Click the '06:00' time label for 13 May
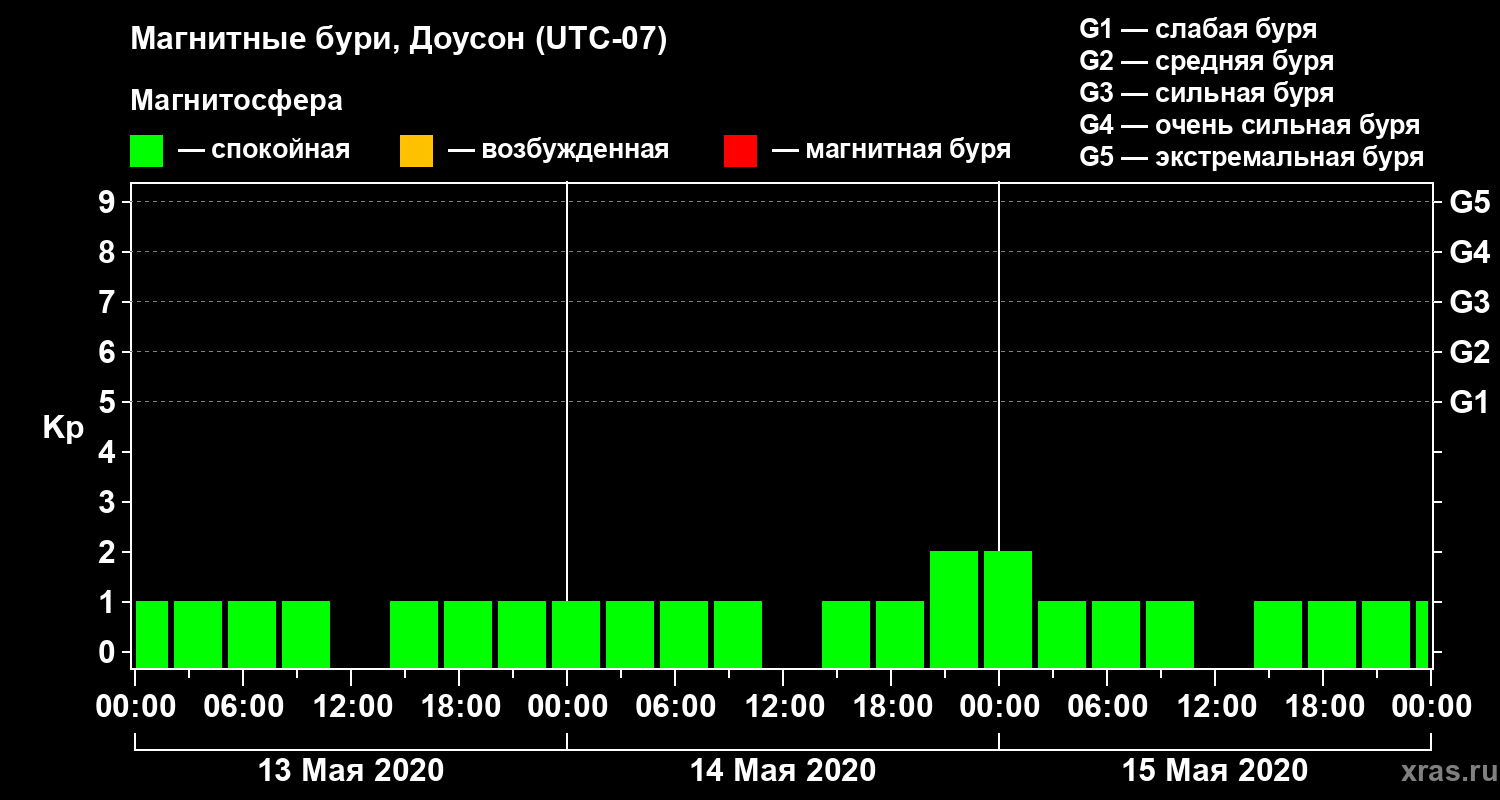Image resolution: width=1500 pixels, height=800 pixels. pyautogui.click(x=243, y=707)
